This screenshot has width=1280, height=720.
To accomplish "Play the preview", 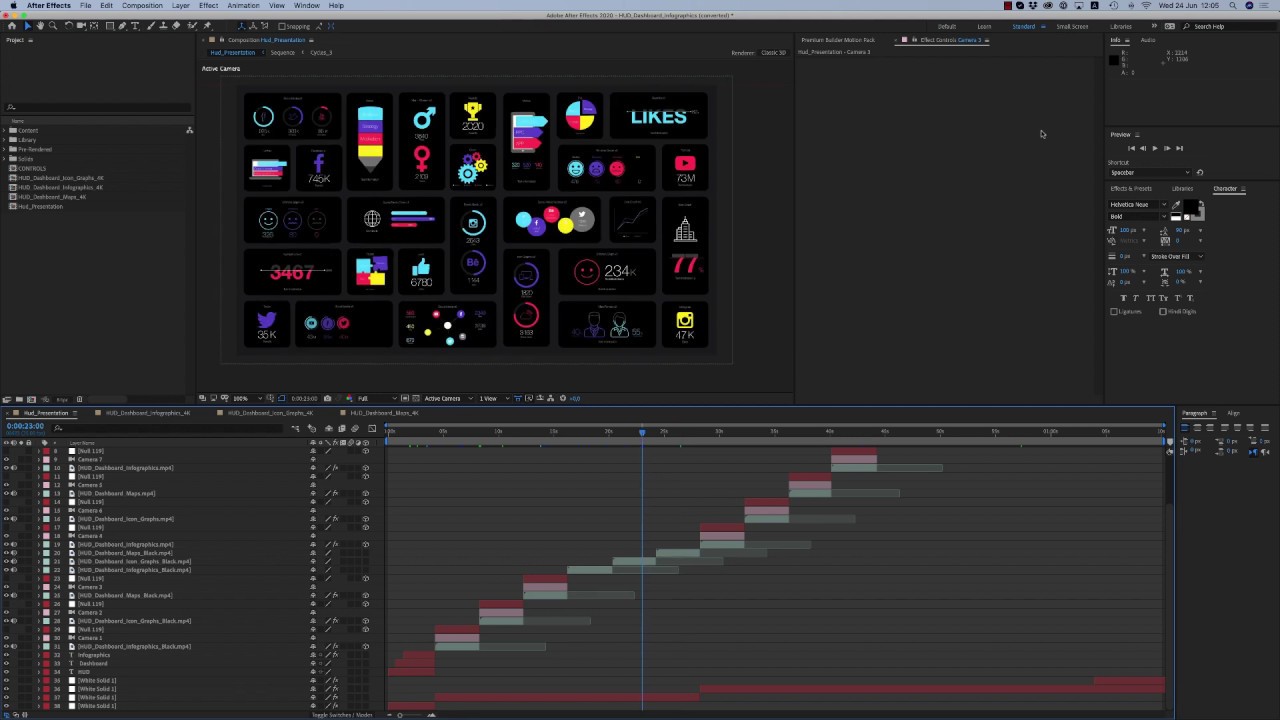I will tap(1155, 148).
